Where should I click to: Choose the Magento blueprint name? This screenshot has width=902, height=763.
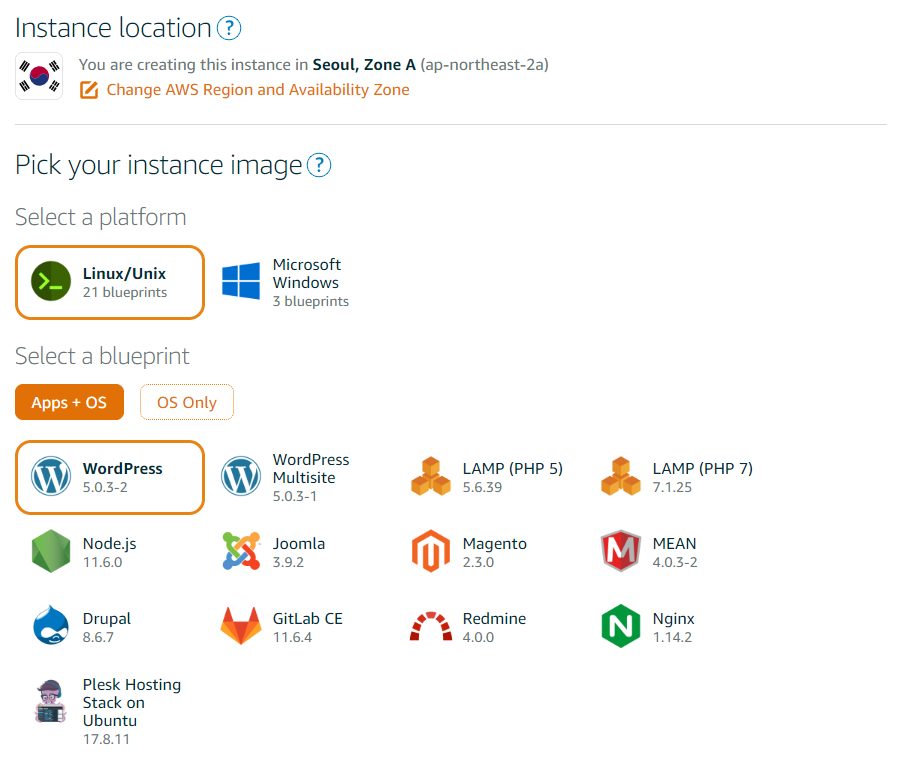495,544
